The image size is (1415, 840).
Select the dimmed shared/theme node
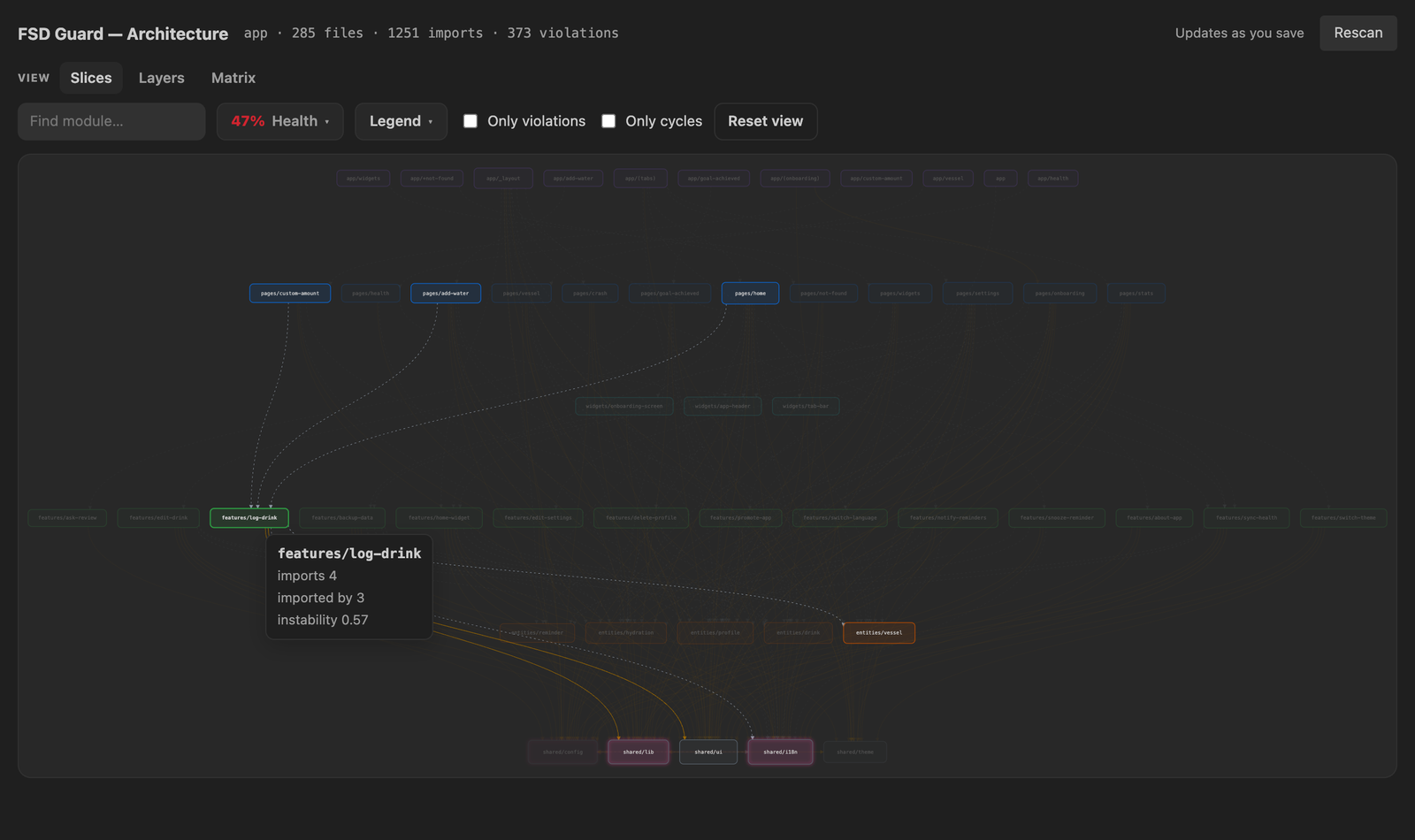pyautogui.click(x=855, y=752)
